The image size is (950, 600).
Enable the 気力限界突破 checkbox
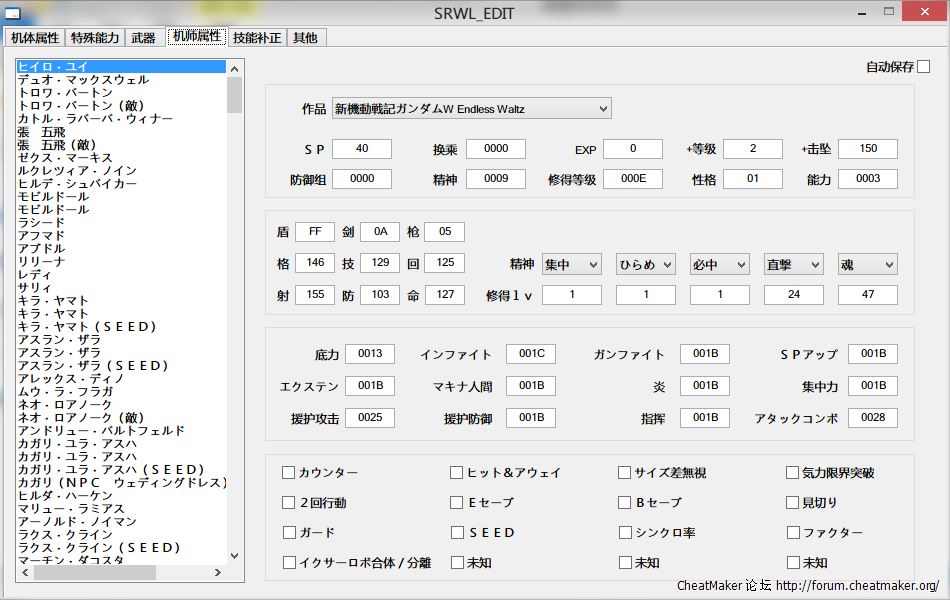pyautogui.click(x=793, y=473)
